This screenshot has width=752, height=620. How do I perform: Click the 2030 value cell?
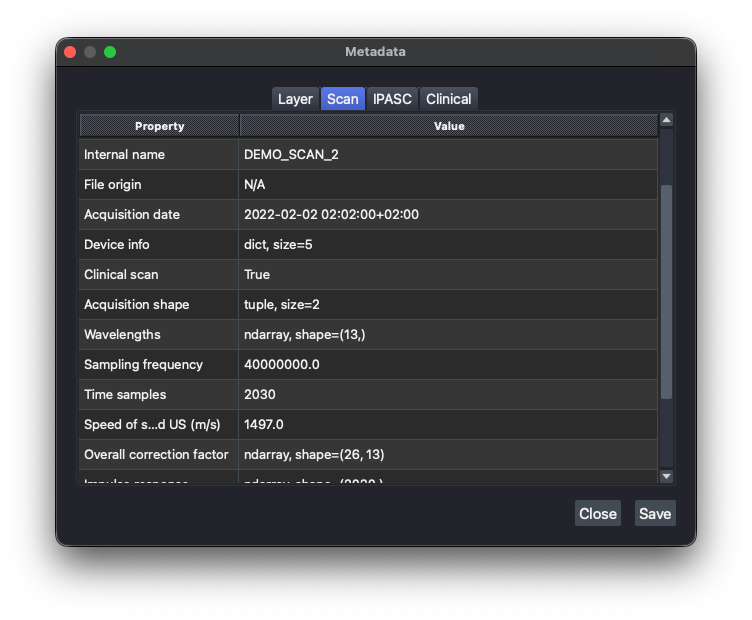click(448, 394)
